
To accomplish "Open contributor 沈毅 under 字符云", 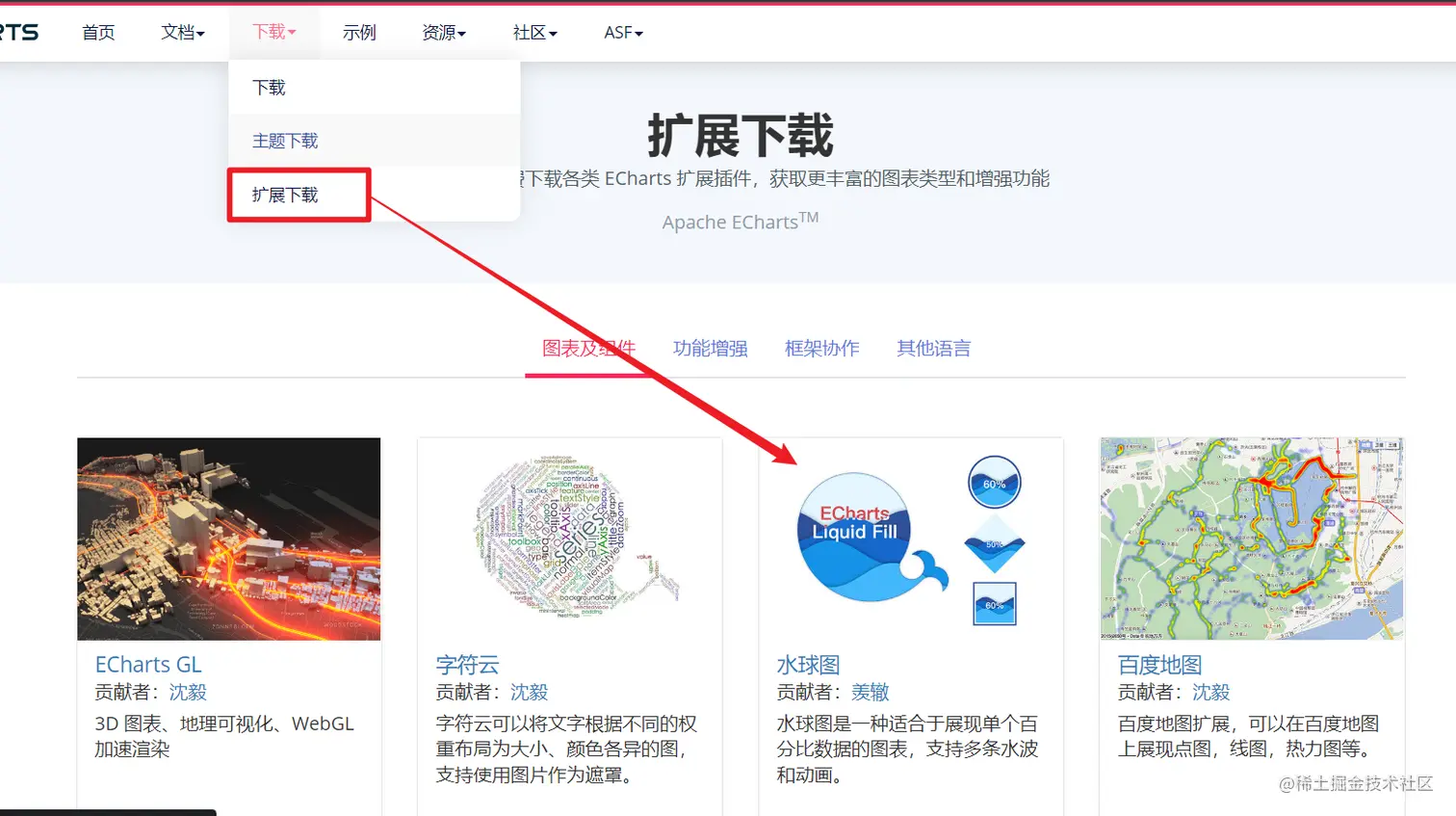I will click(x=529, y=693).
